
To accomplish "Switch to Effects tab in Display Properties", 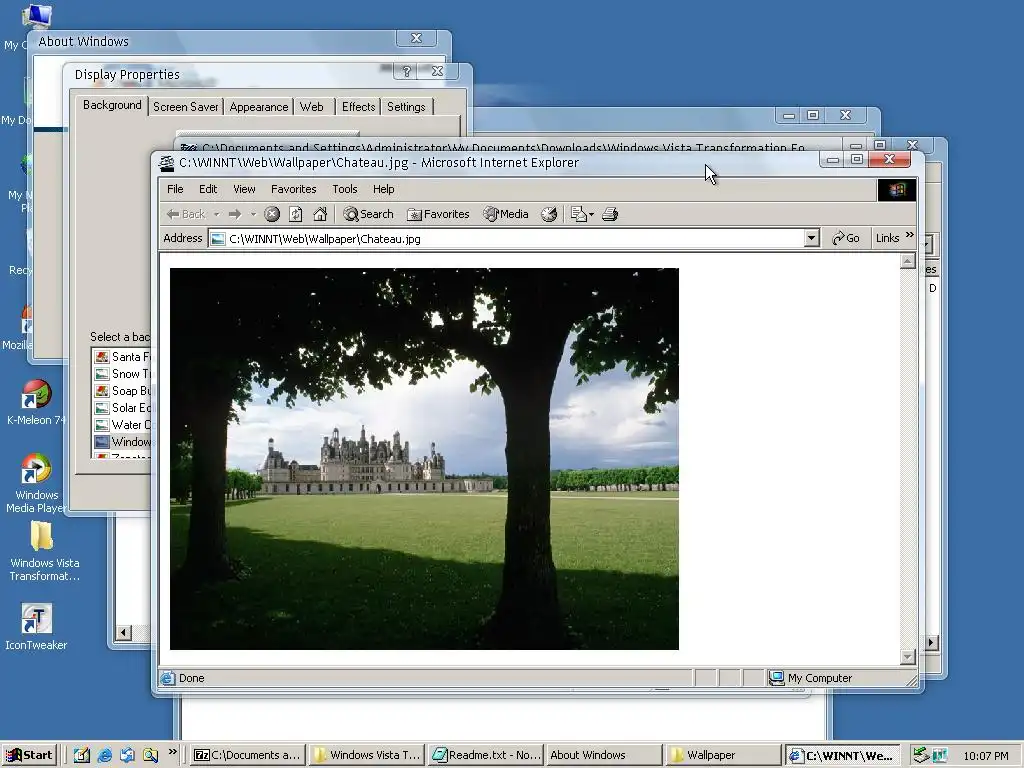I will (359, 107).
